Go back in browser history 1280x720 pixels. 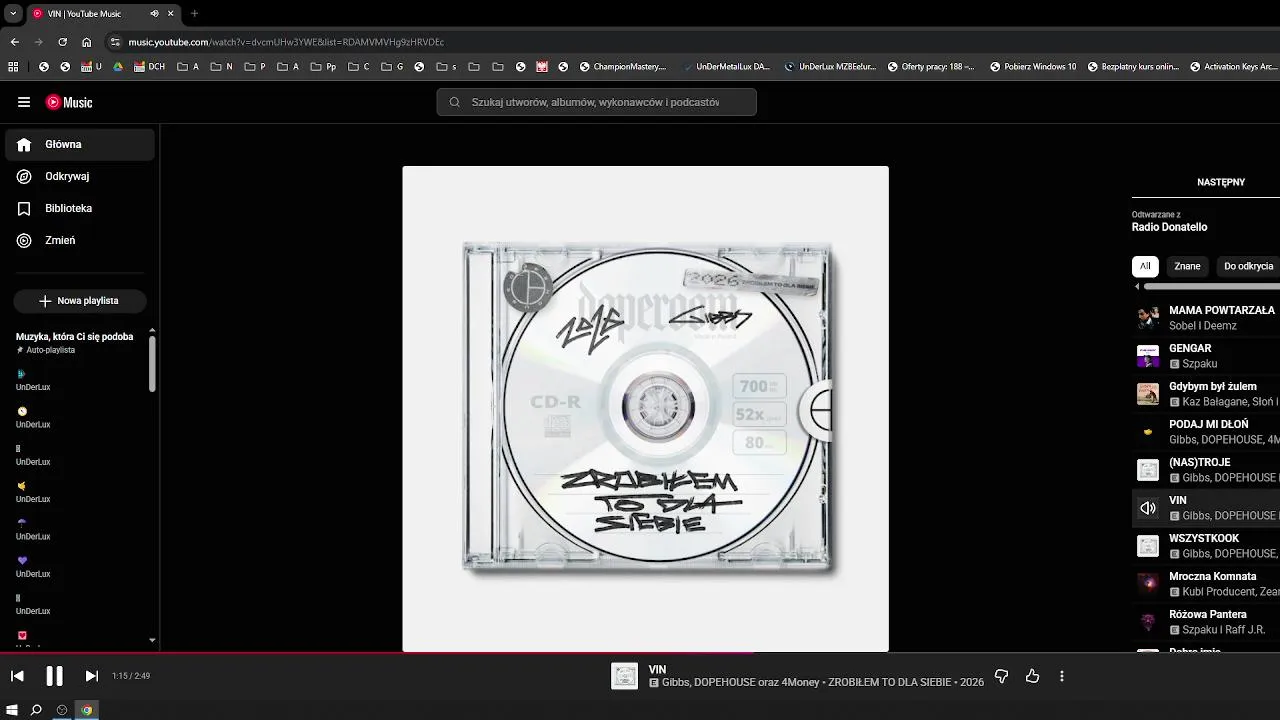click(x=14, y=42)
